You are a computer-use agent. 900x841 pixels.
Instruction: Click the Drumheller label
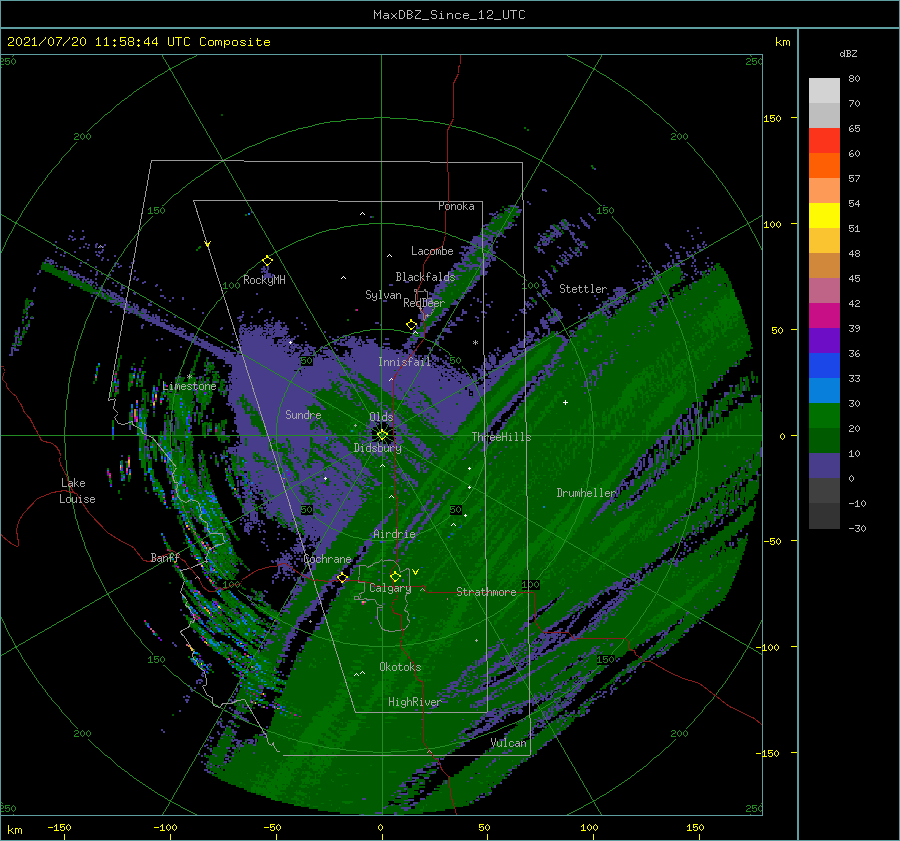[587, 493]
